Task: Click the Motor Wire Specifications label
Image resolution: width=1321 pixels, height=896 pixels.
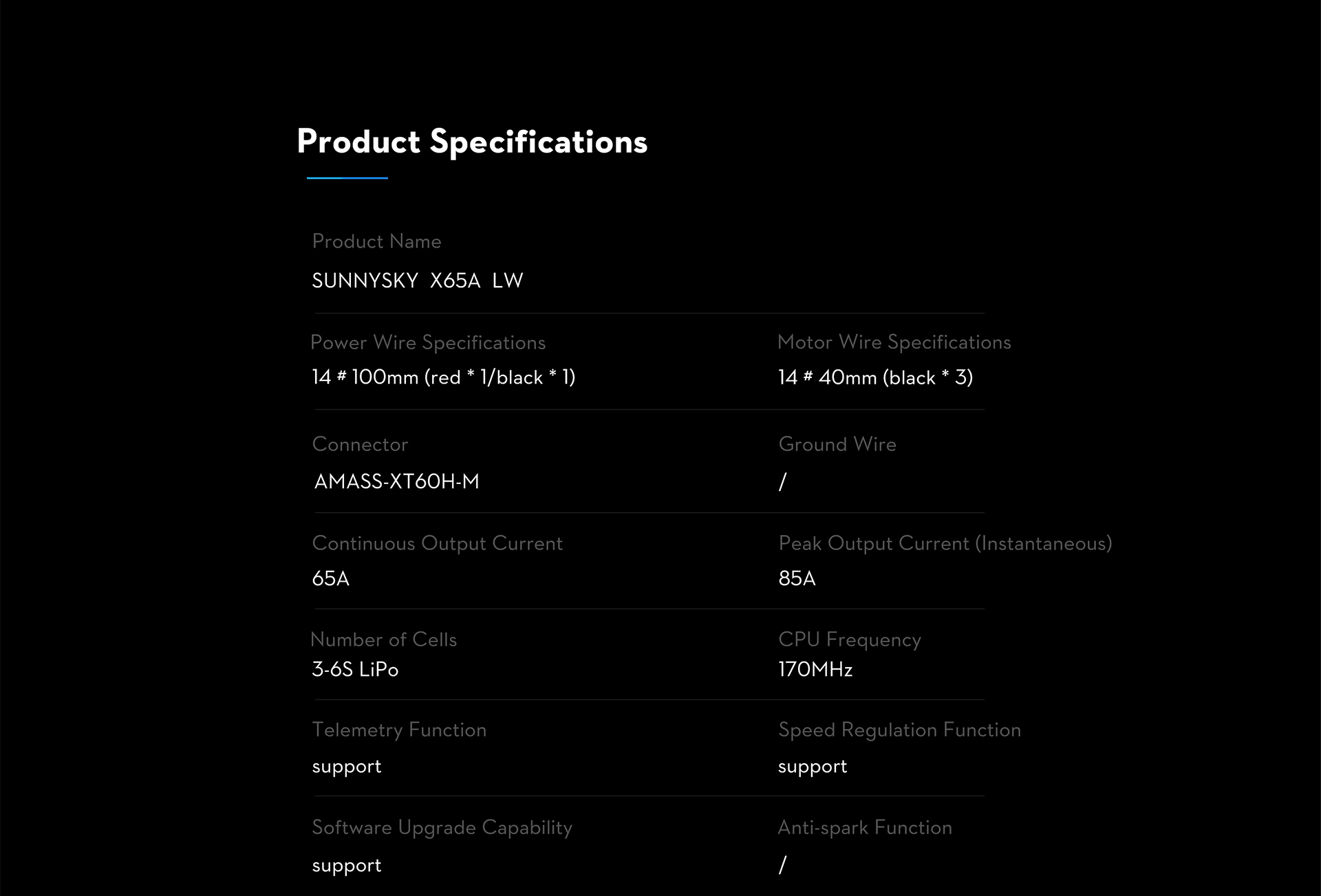Action: coord(894,342)
